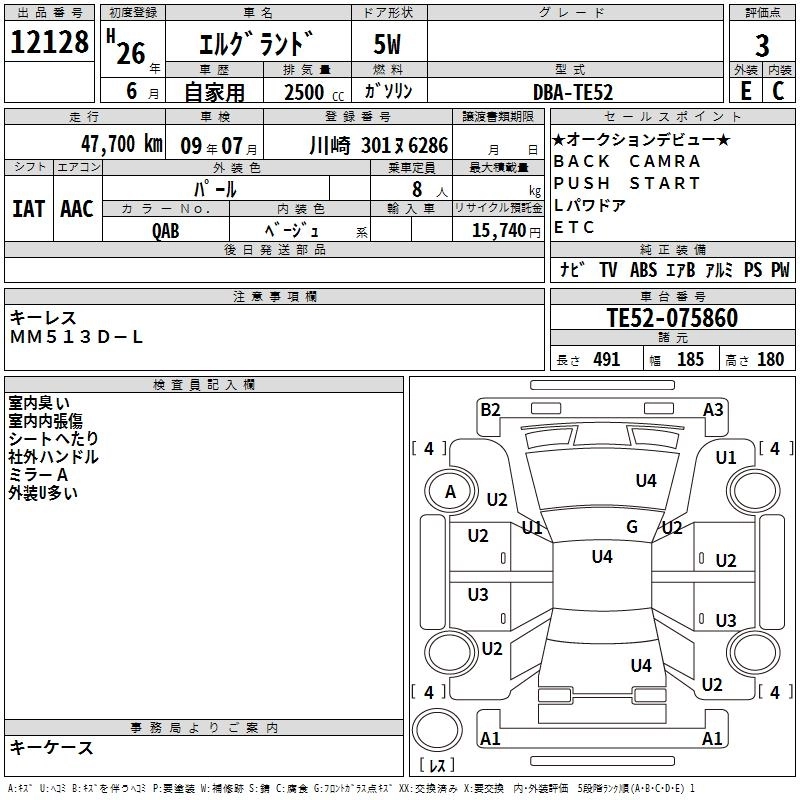Screen dimensions: 800x800
Task: Click B2 damage mark on diagram
Action: pyautogui.click(x=490, y=410)
